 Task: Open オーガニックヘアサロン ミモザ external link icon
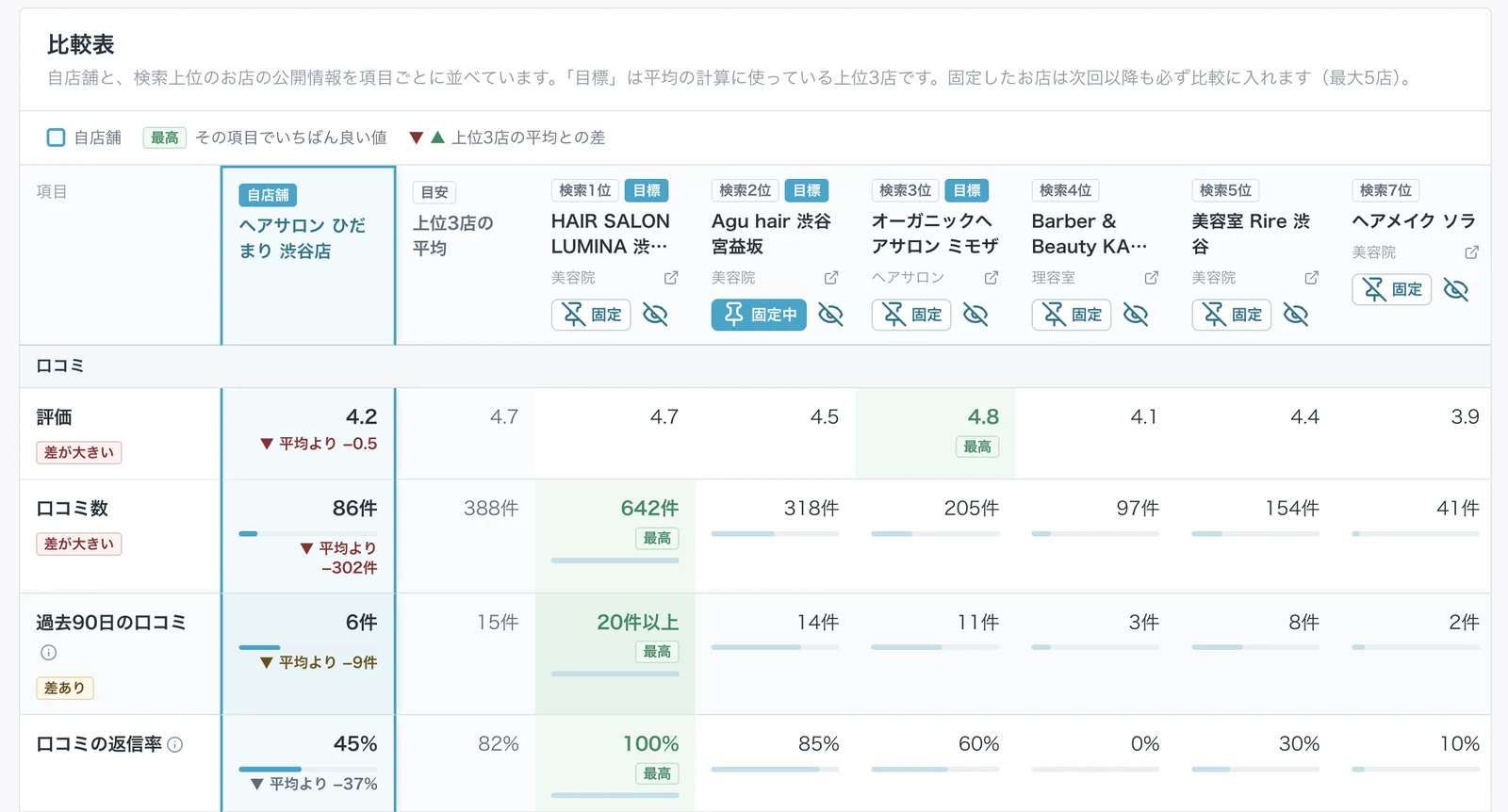click(x=992, y=278)
